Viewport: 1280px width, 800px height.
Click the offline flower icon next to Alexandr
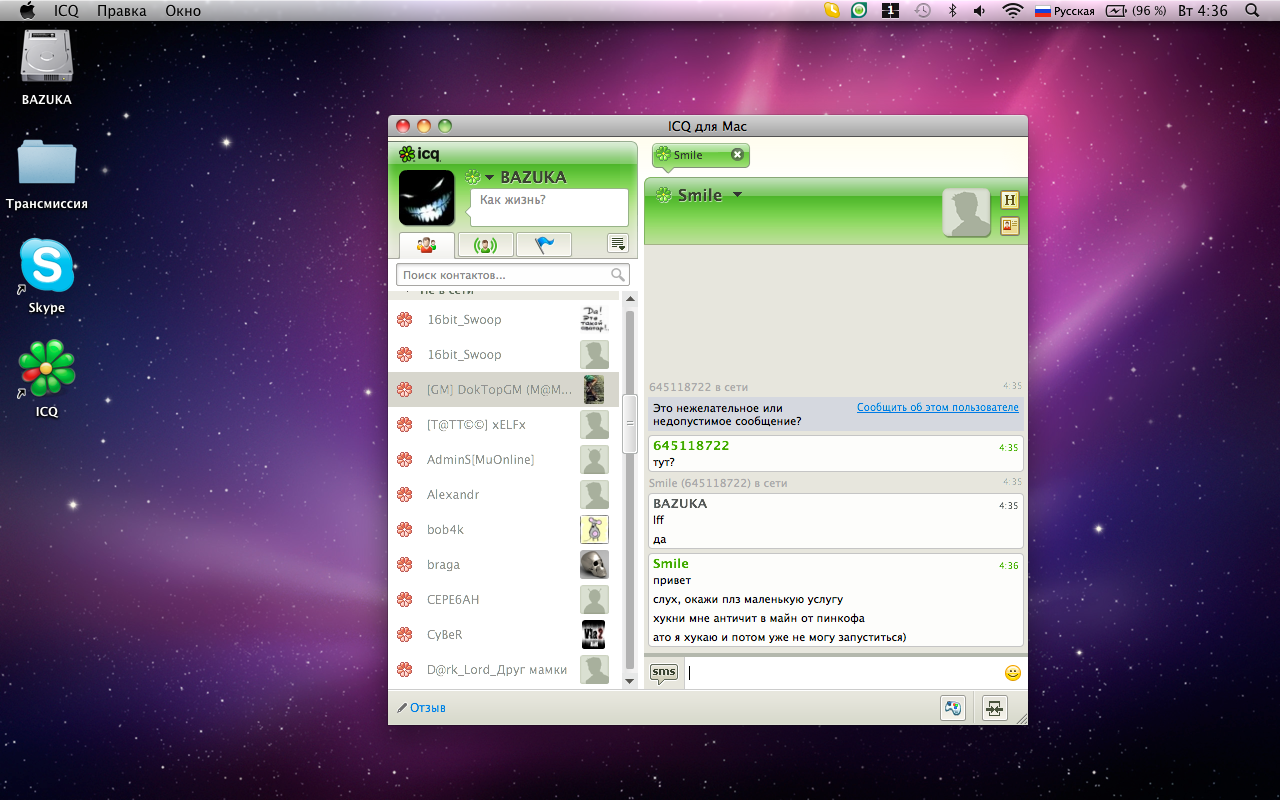click(404, 494)
